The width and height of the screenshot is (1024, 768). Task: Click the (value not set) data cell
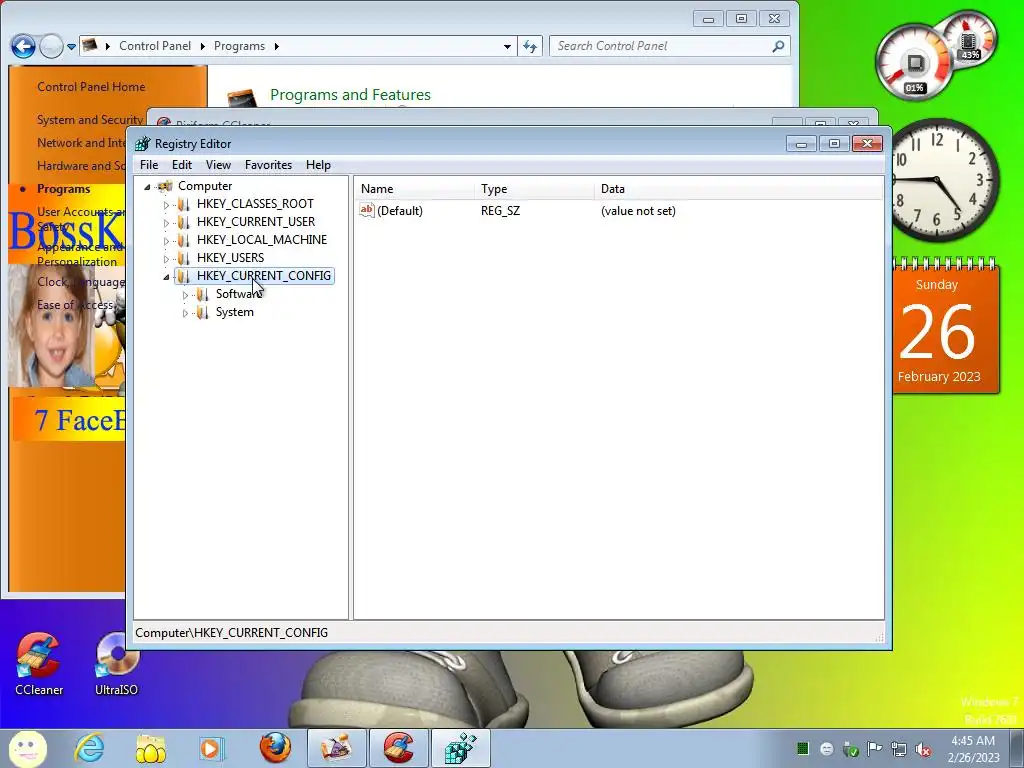[x=638, y=211]
